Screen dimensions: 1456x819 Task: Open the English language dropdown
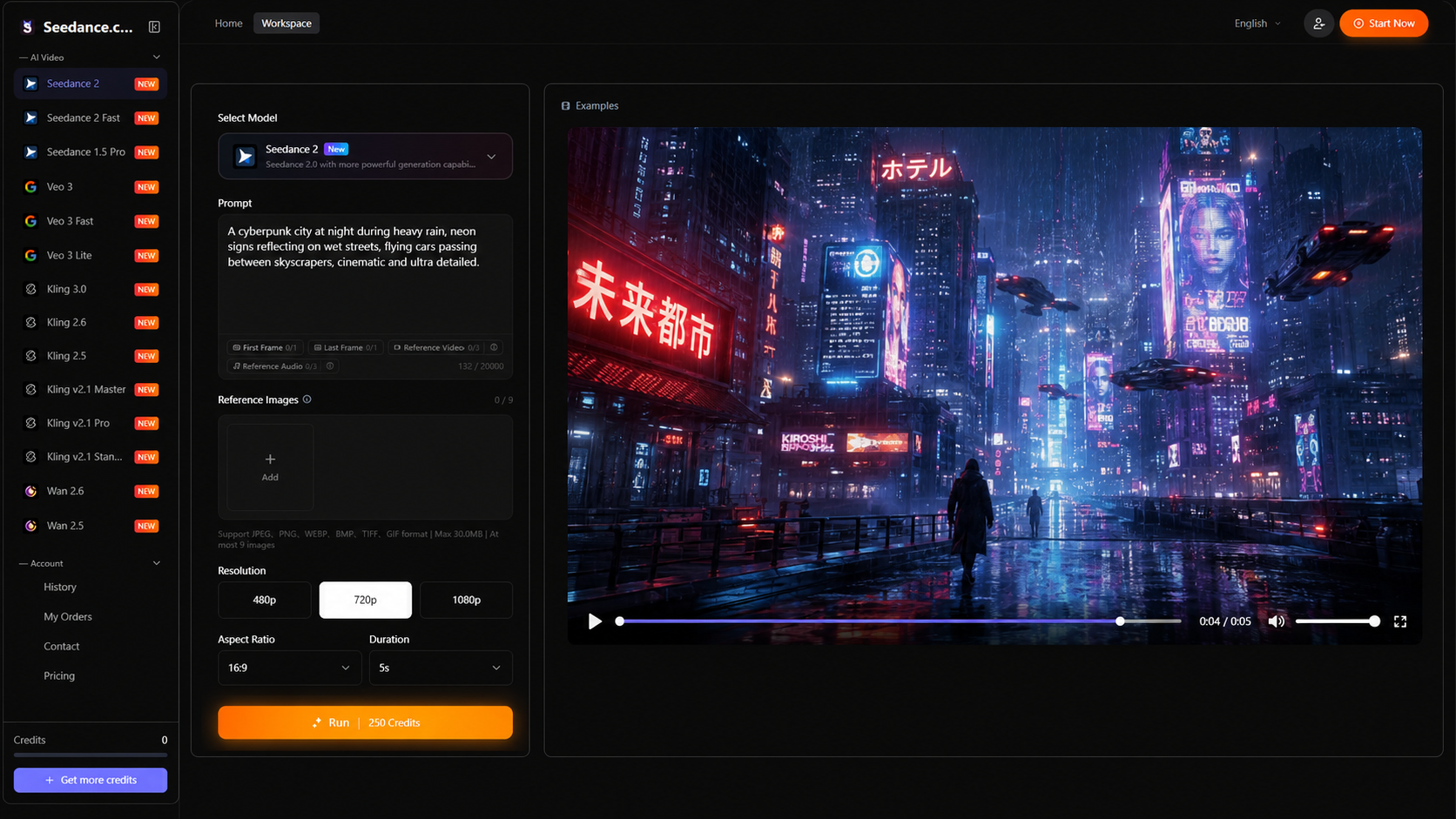tap(1257, 23)
